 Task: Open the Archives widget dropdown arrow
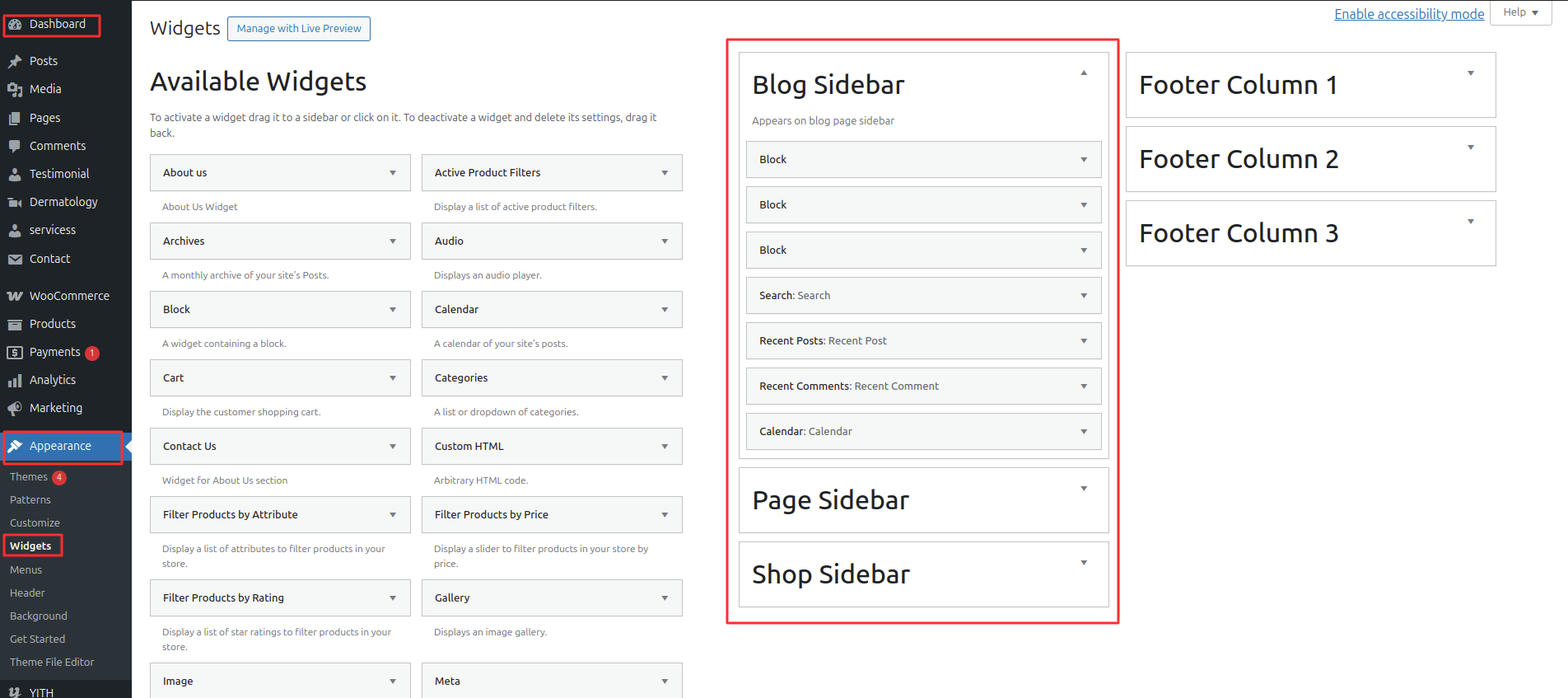click(x=393, y=241)
